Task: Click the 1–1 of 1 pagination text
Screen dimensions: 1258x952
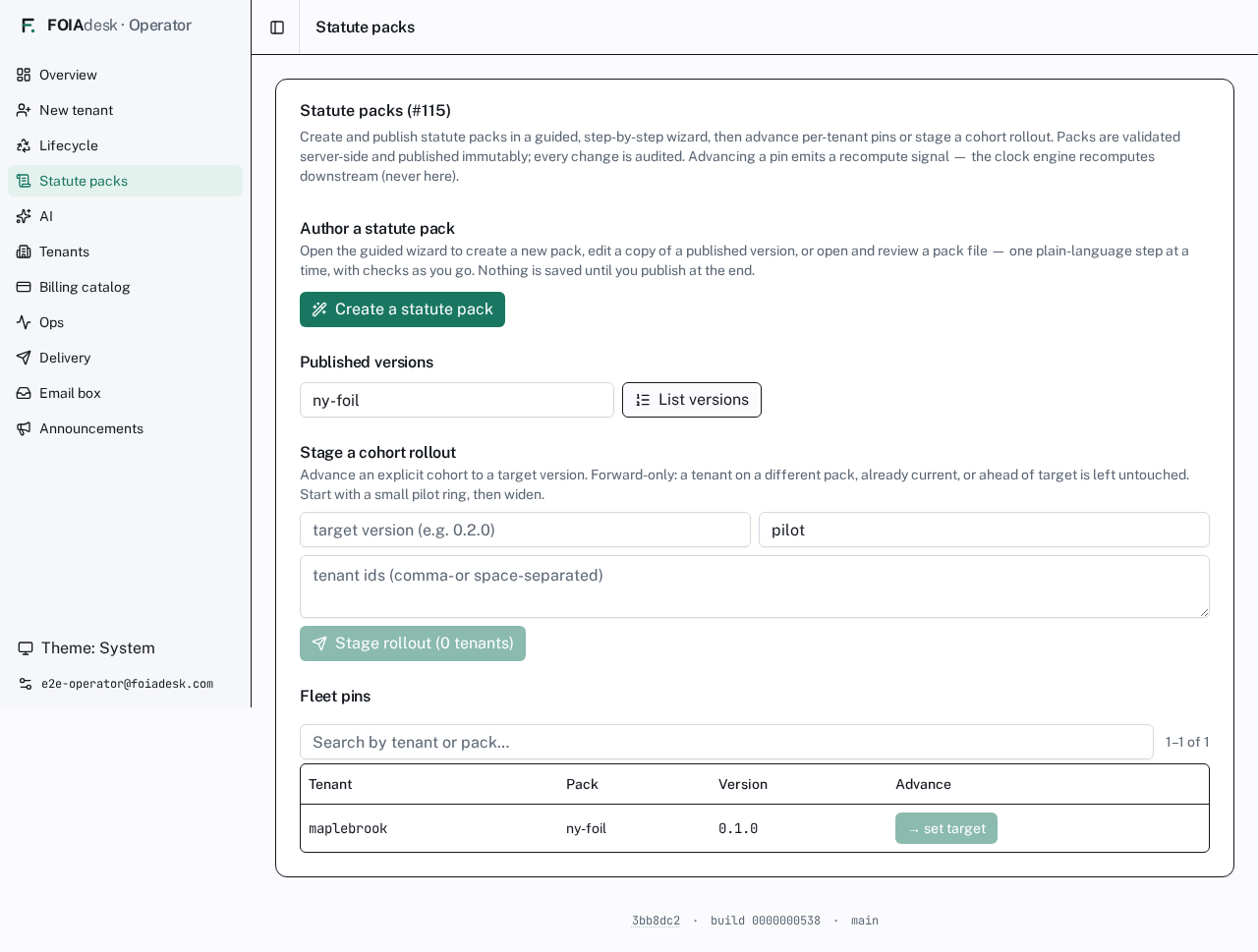Action: coord(1187,742)
